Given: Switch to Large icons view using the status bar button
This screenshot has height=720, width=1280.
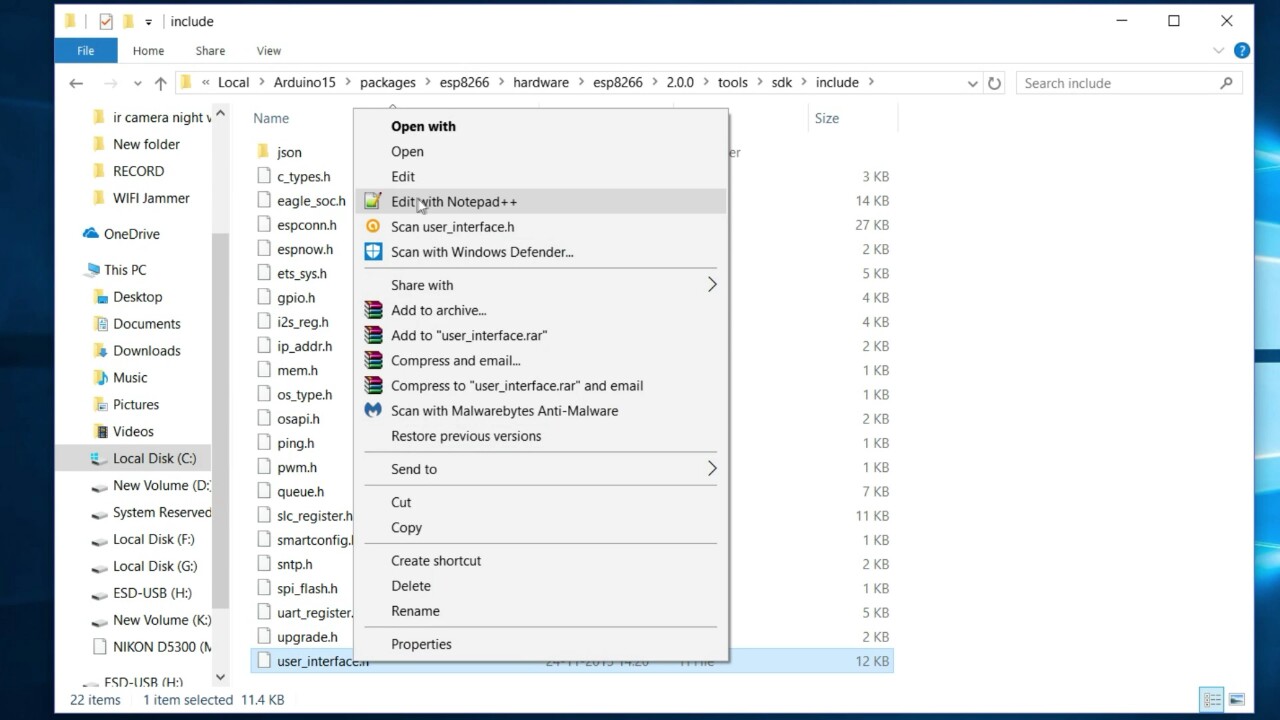Looking at the screenshot, I should pyautogui.click(x=1236, y=700).
